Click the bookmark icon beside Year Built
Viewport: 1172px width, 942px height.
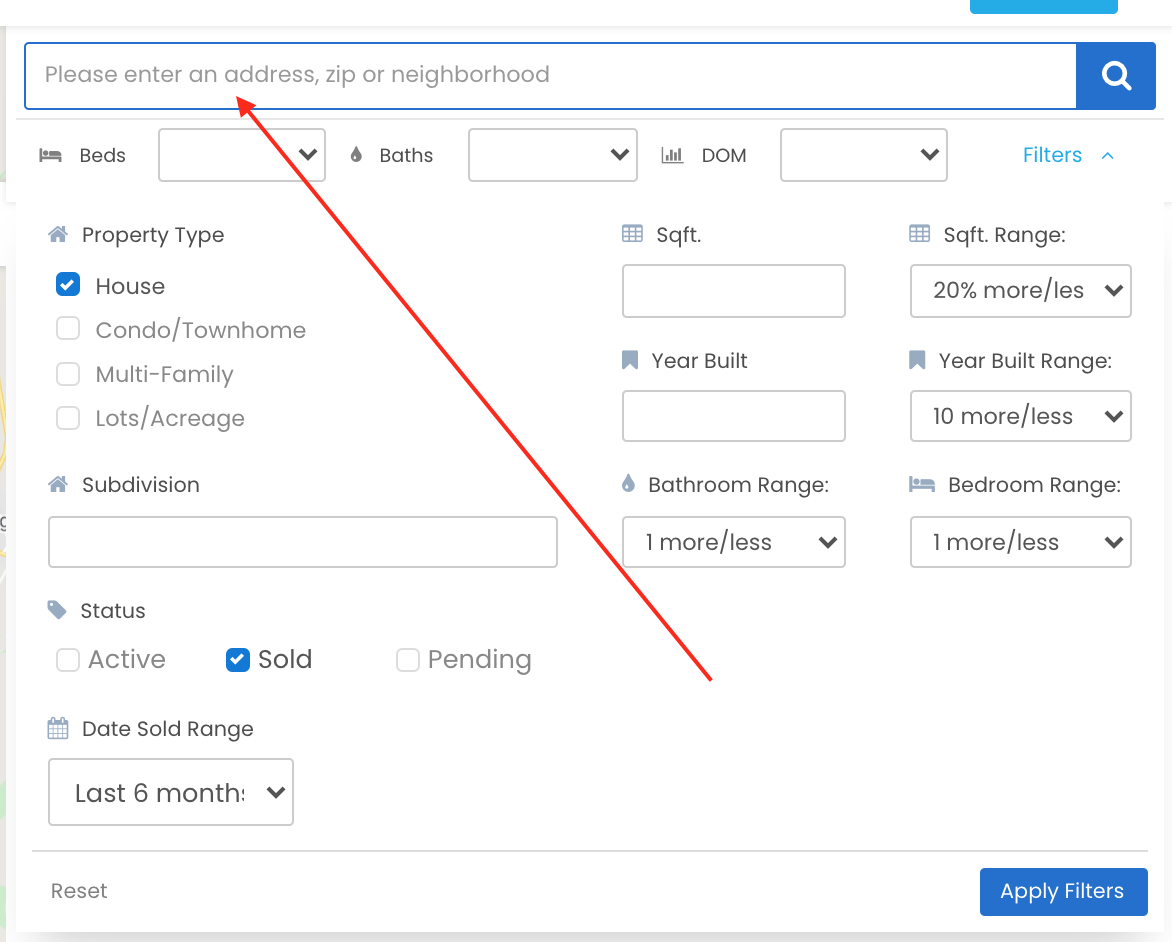(630, 360)
